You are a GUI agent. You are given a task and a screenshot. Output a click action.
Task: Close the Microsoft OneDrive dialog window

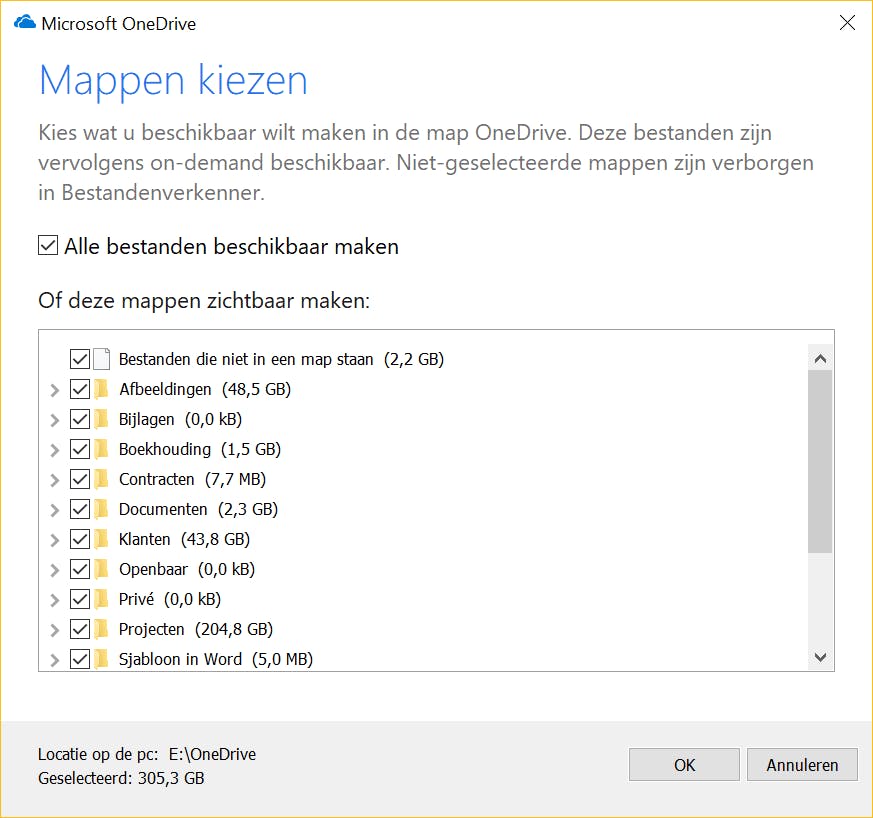click(x=847, y=23)
